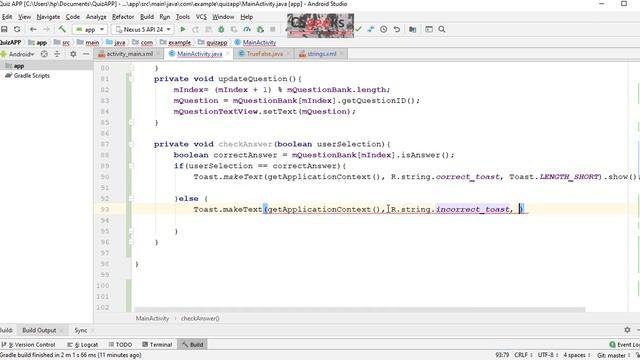Viewport: 640px width, 360px height.
Task: Open the Build menu
Action: click(x=147, y=17)
